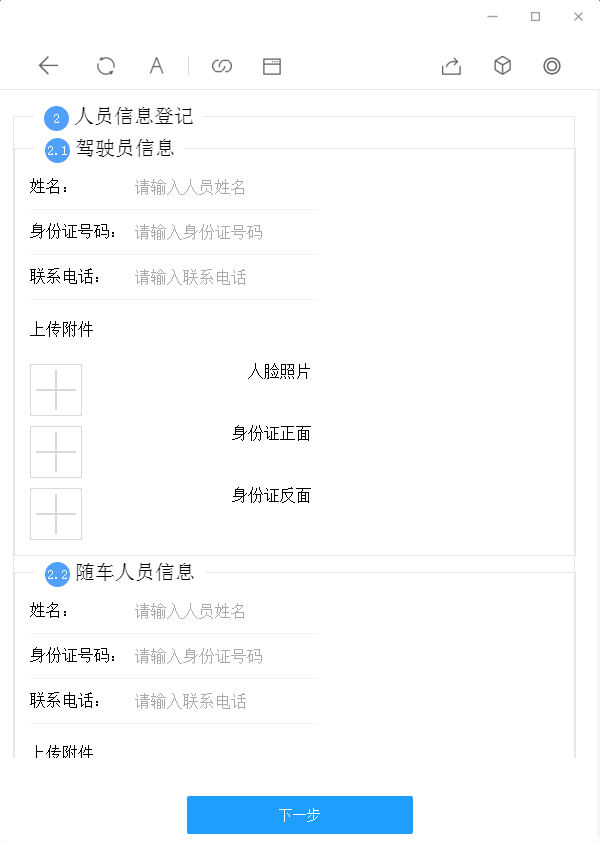Click the passenger name (姓名) input field

pos(225,611)
